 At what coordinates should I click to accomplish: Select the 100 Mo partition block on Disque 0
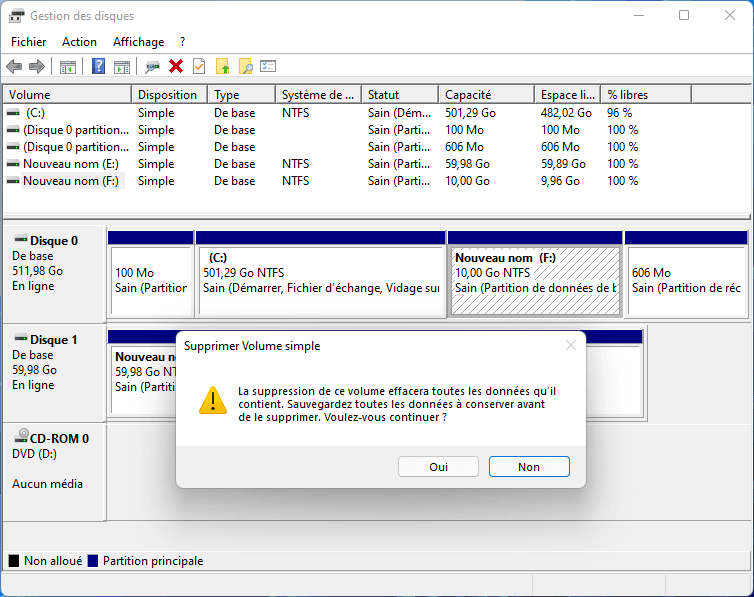tap(151, 274)
